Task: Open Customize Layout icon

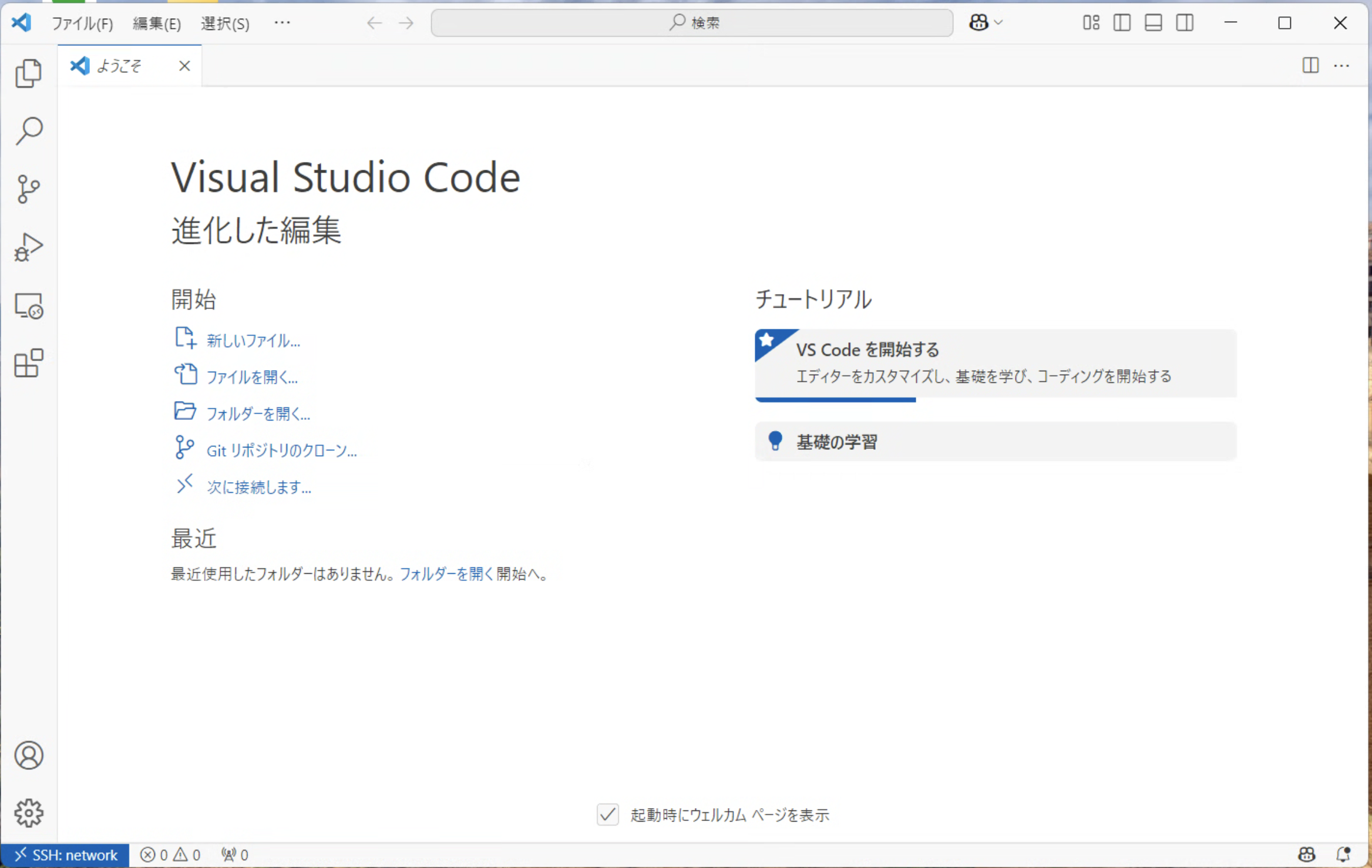Action: pyautogui.click(x=1091, y=23)
